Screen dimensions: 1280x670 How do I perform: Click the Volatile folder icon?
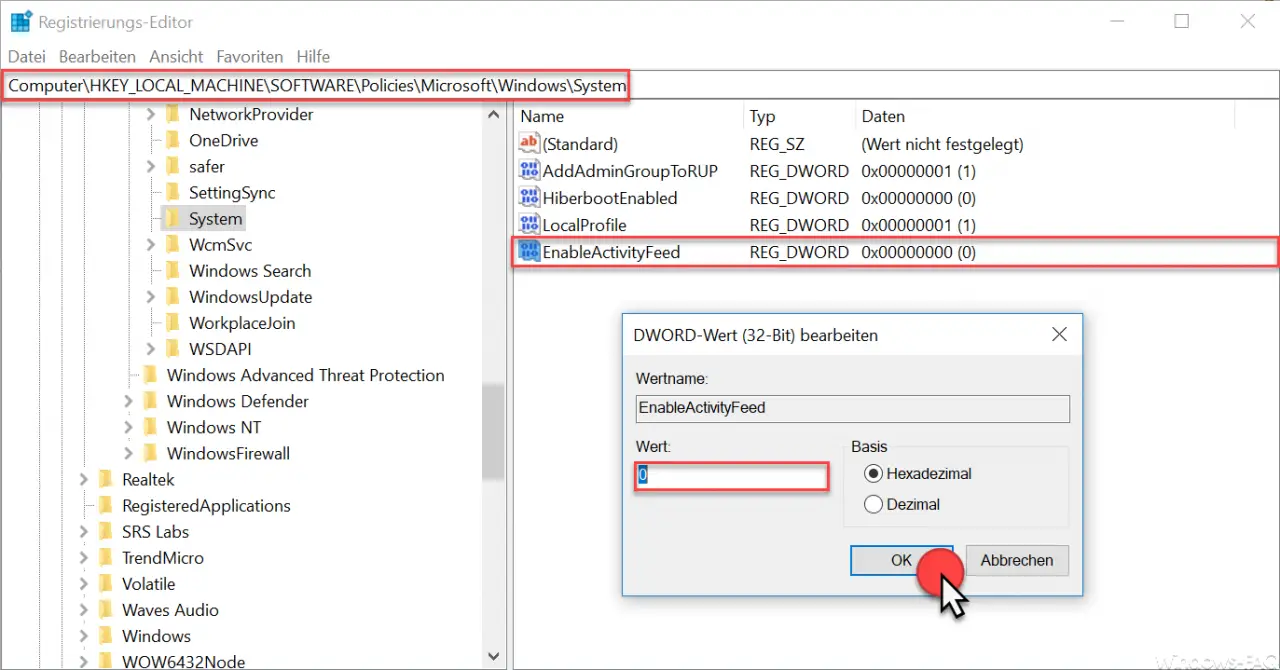click(106, 583)
